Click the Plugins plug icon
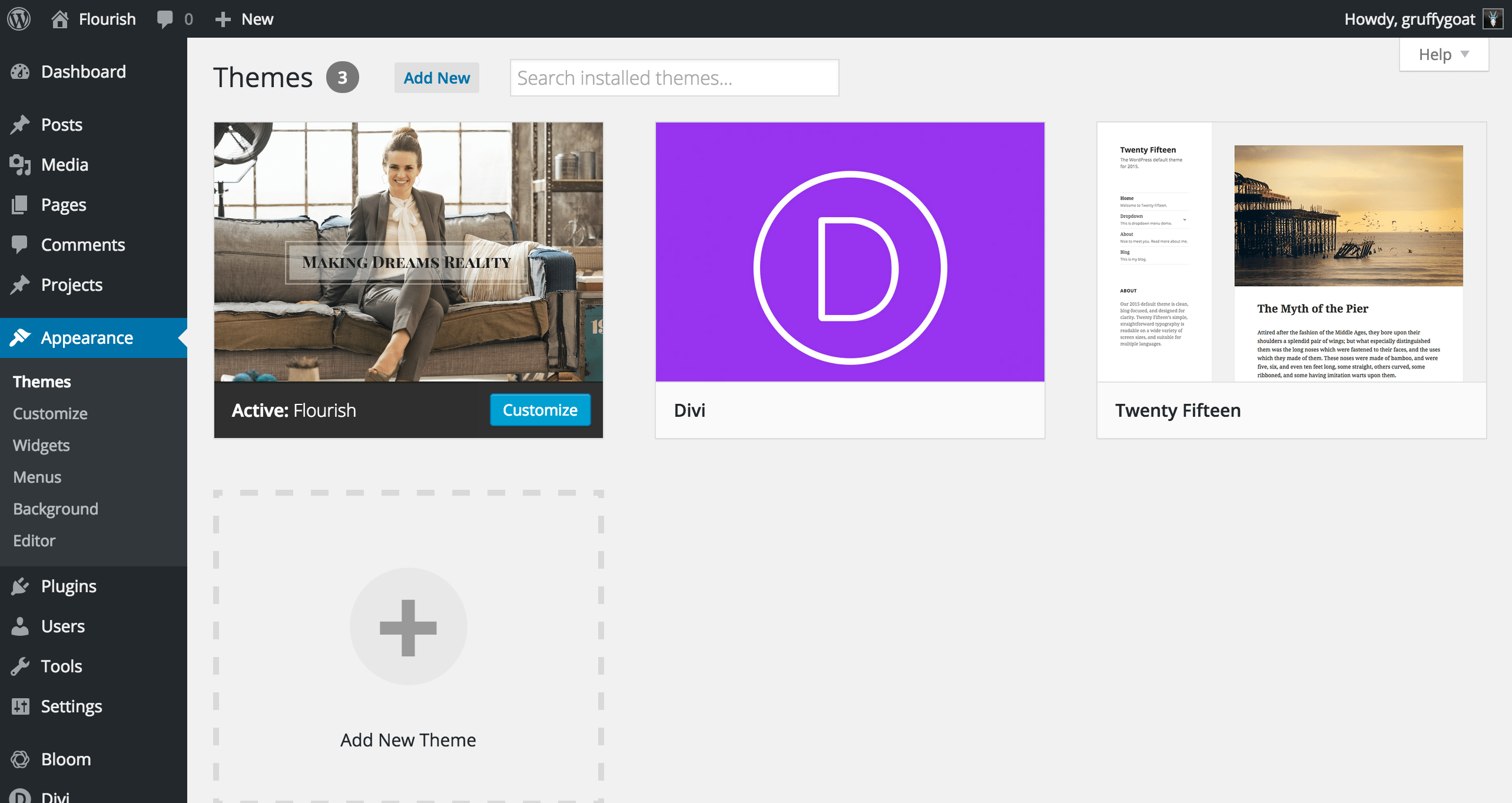1512x803 pixels. 20,586
